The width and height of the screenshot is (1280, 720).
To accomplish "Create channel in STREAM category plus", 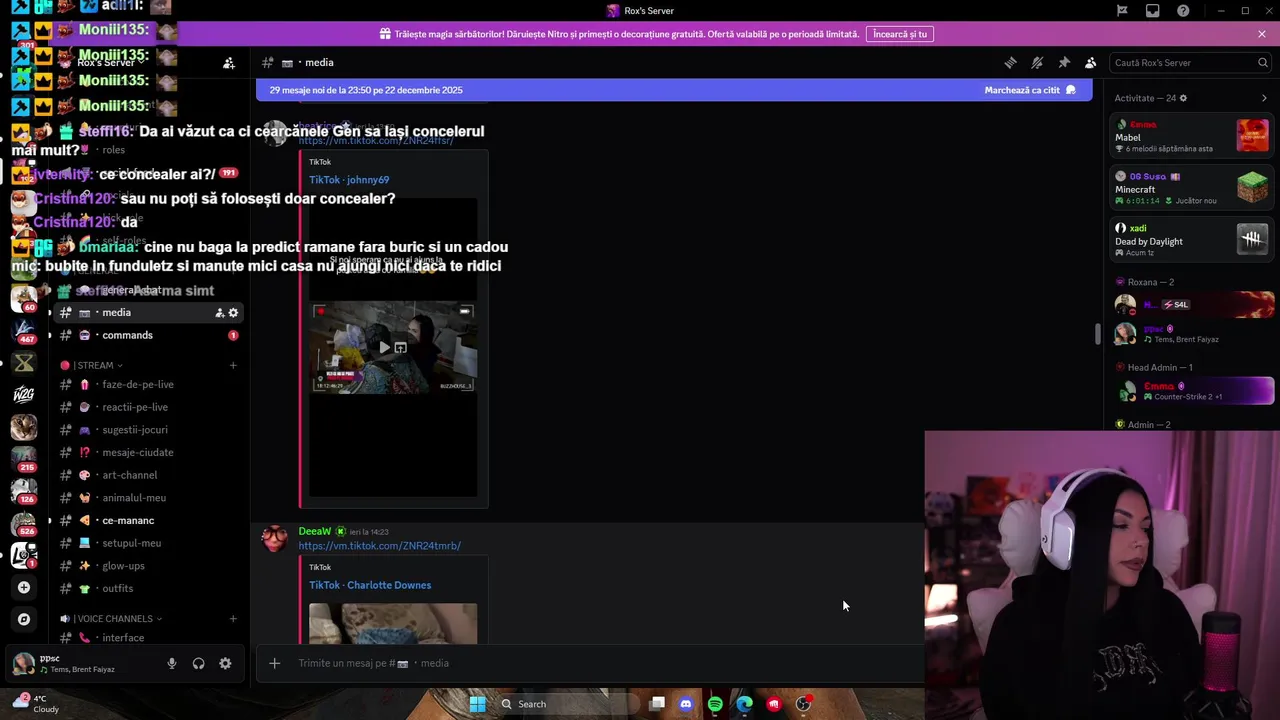I will (233, 365).
